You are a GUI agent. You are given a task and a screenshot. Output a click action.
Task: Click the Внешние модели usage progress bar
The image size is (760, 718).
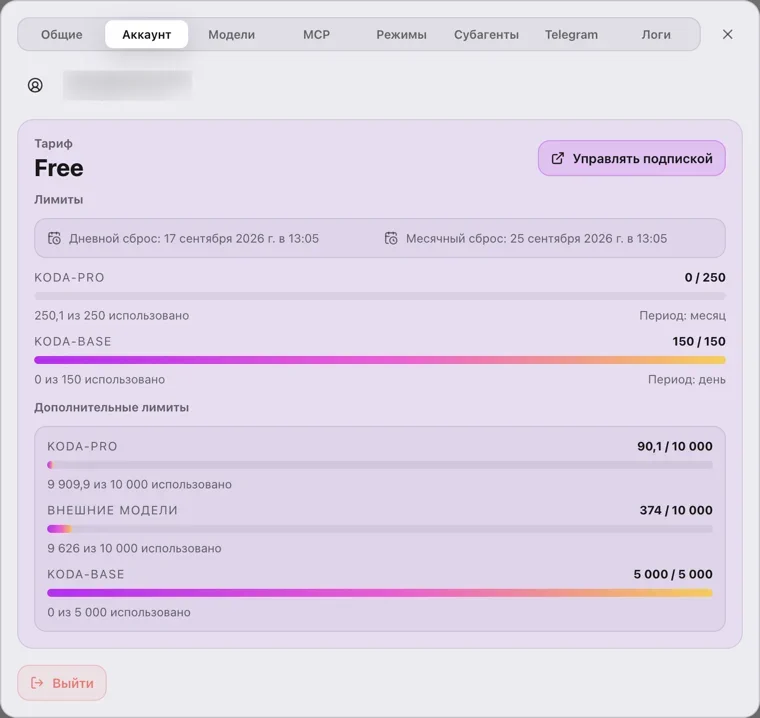[x=380, y=529]
